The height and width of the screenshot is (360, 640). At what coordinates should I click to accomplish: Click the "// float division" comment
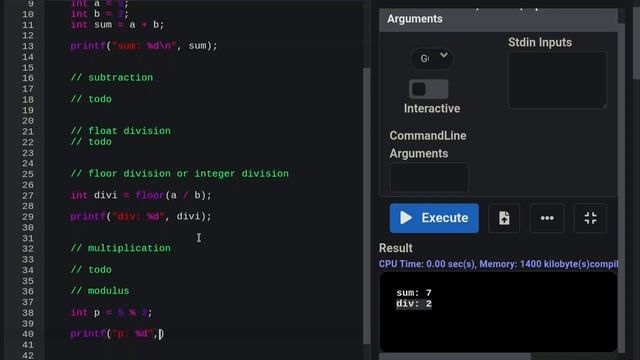pyautogui.click(x=120, y=131)
